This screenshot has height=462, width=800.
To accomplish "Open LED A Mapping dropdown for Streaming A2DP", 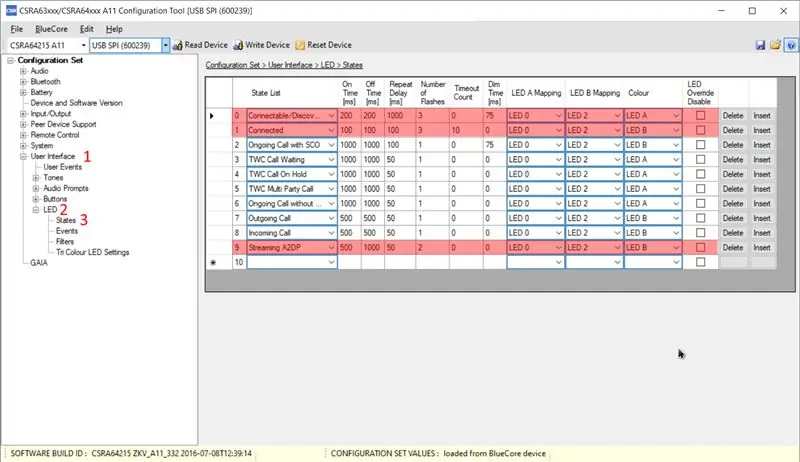I will coord(558,247).
